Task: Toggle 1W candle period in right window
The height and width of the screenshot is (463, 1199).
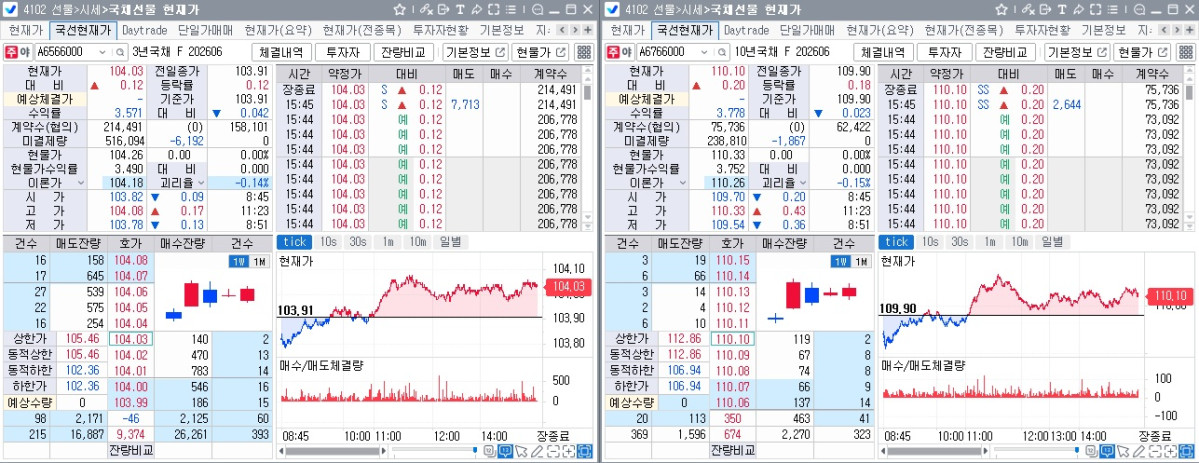Action: [841, 262]
